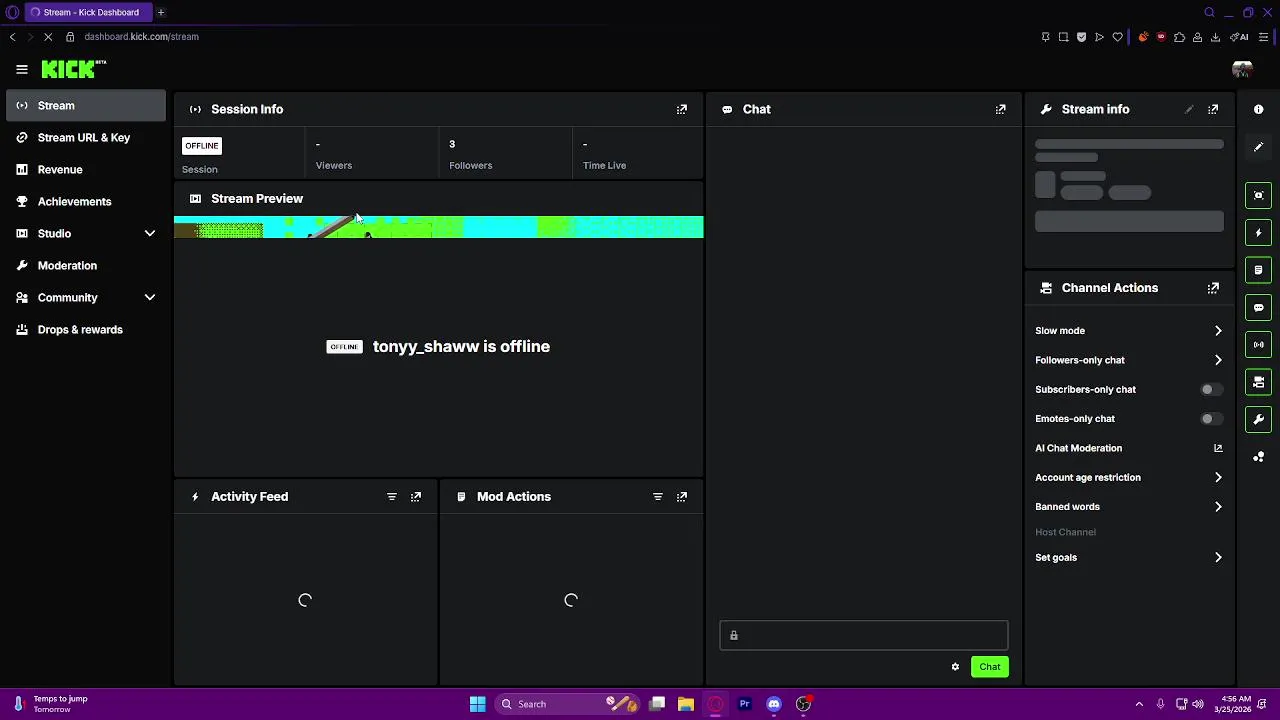Image resolution: width=1280 pixels, height=720 pixels.
Task: Expand the Community menu chevron
Action: pos(150,298)
